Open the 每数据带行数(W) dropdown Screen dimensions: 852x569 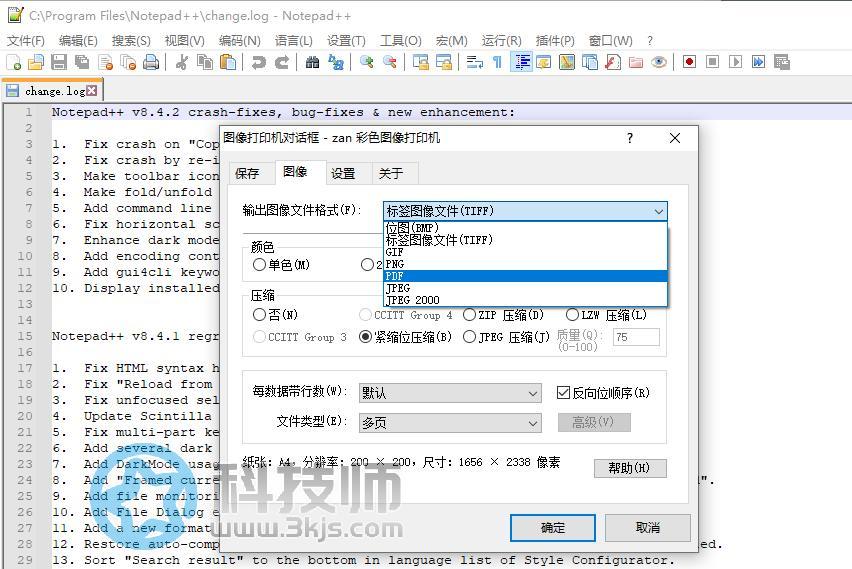point(450,393)
